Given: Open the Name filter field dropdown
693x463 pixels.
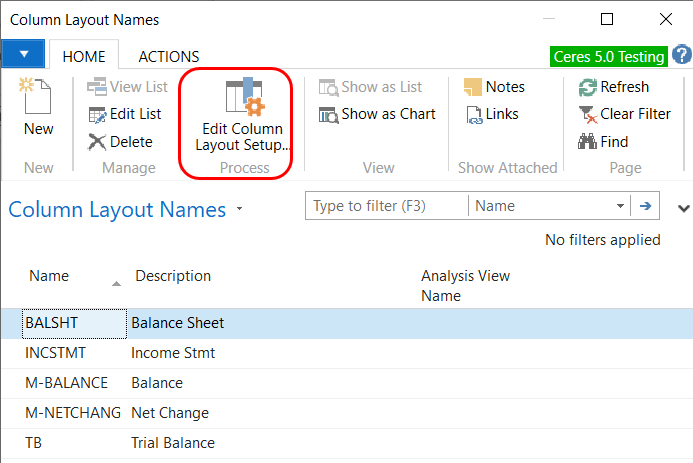Looking at the screenshot, I should click(620, 207).
